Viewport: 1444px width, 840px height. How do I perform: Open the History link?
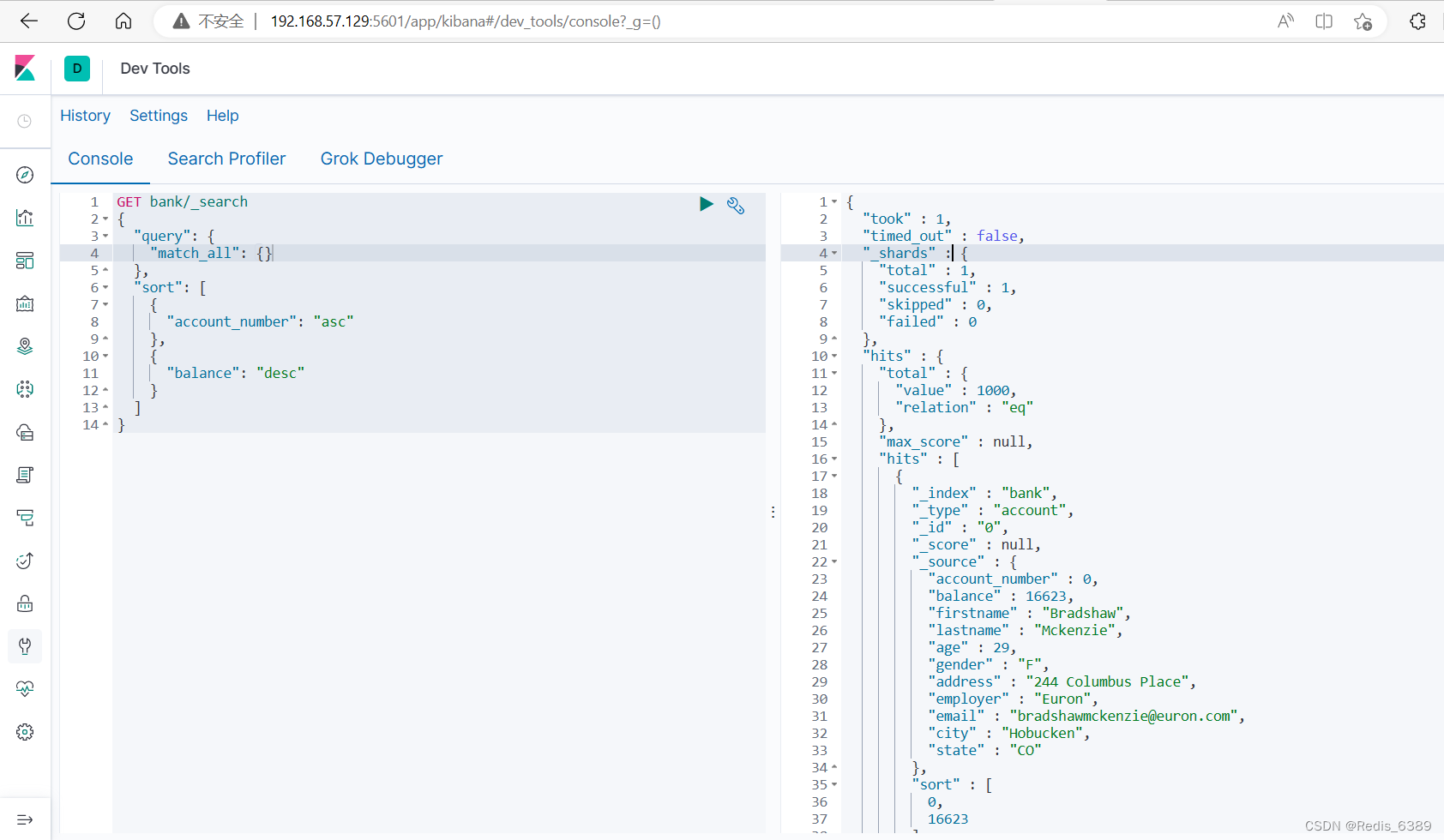point(85,116)
